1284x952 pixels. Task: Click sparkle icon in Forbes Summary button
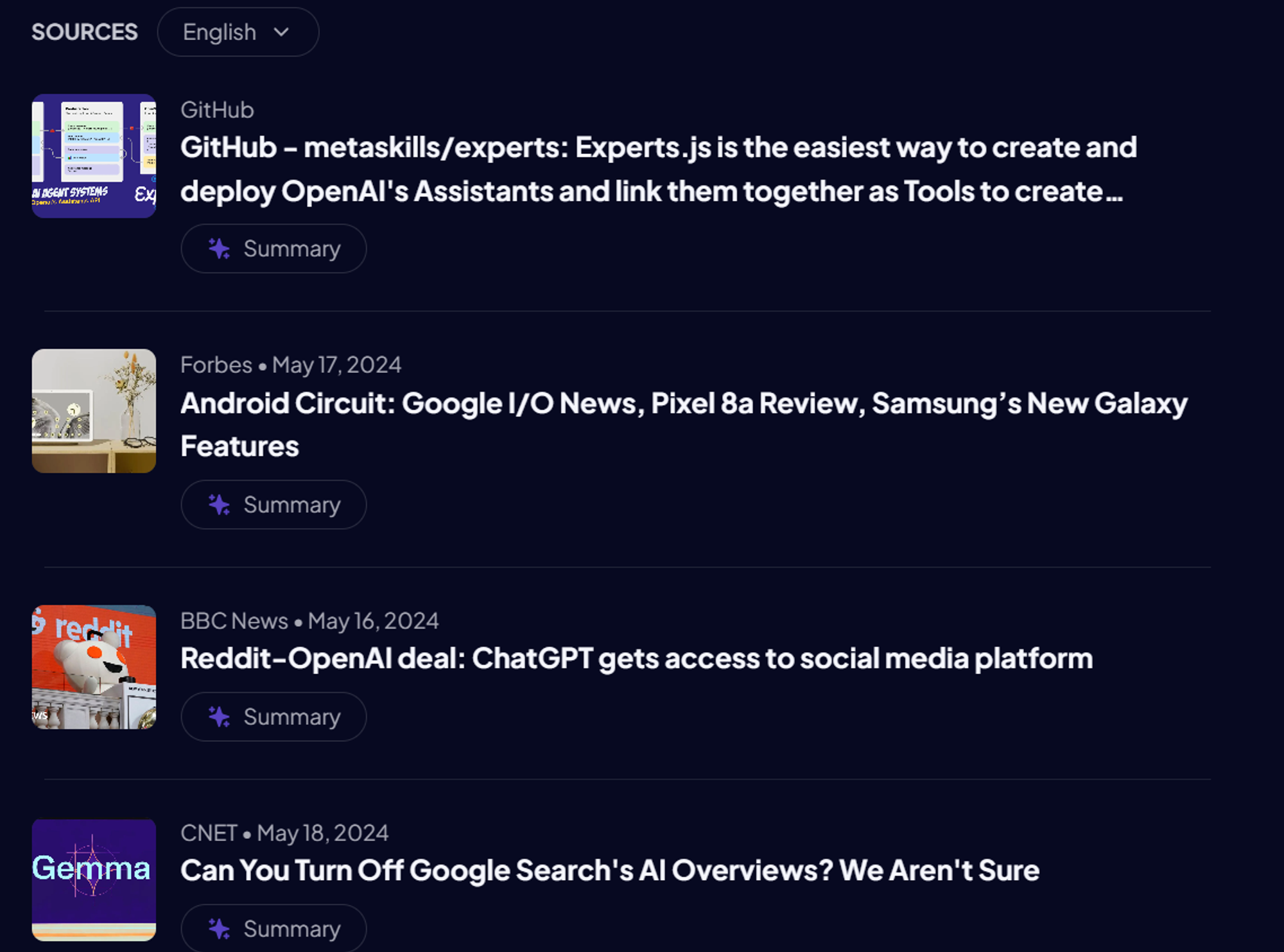pos(219,505)
